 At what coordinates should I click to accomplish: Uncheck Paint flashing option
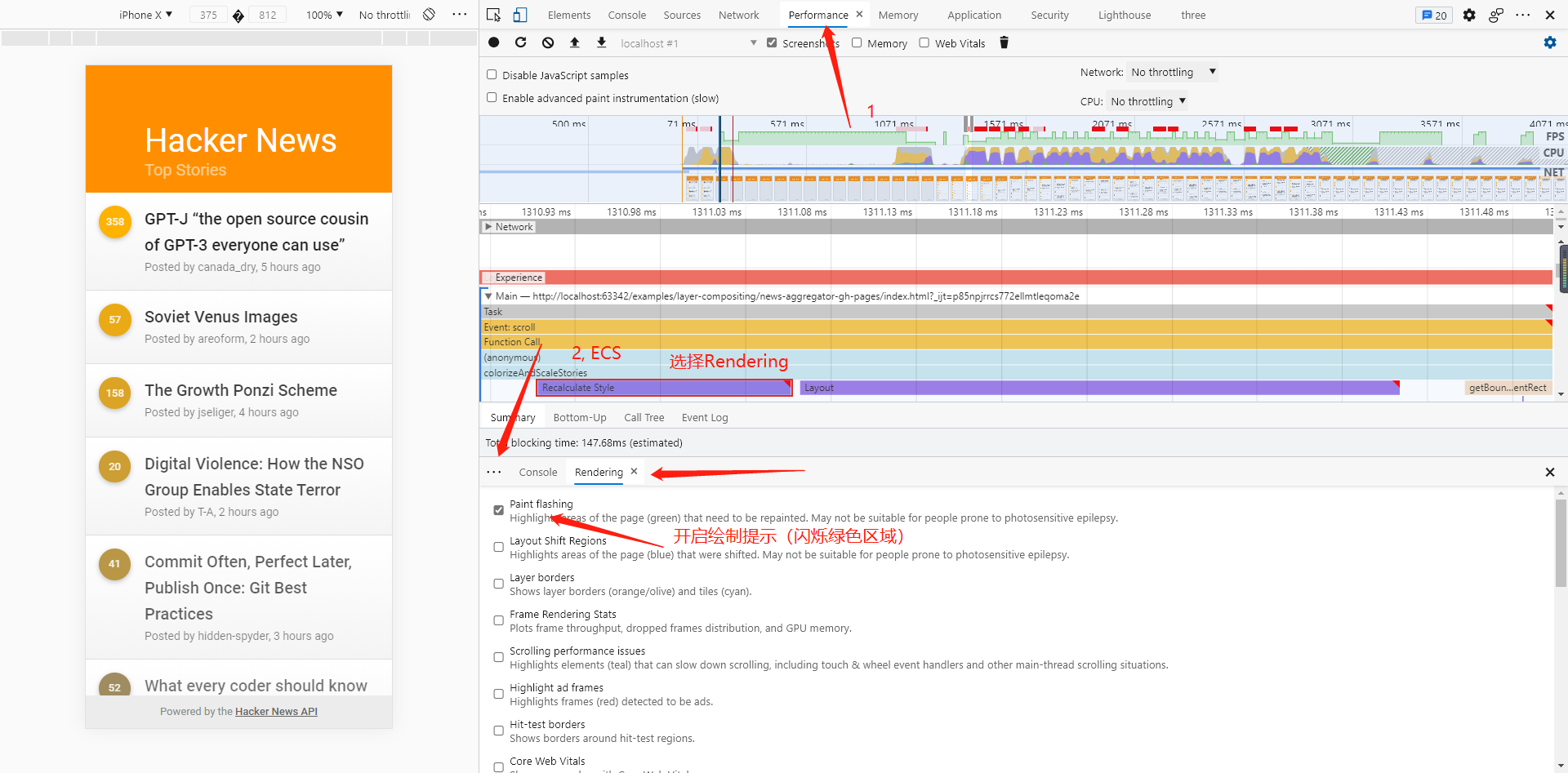[x=498, y=510]
